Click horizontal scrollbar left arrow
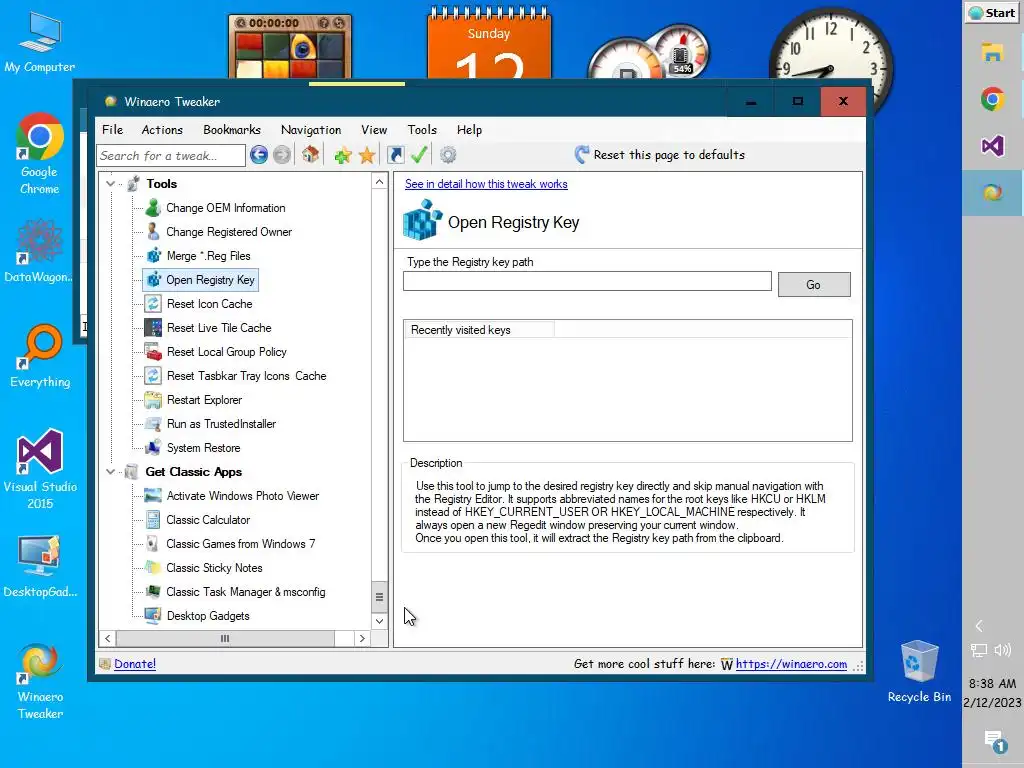The width and height of the screenshot is (1024, 768). tap(108, 639)
